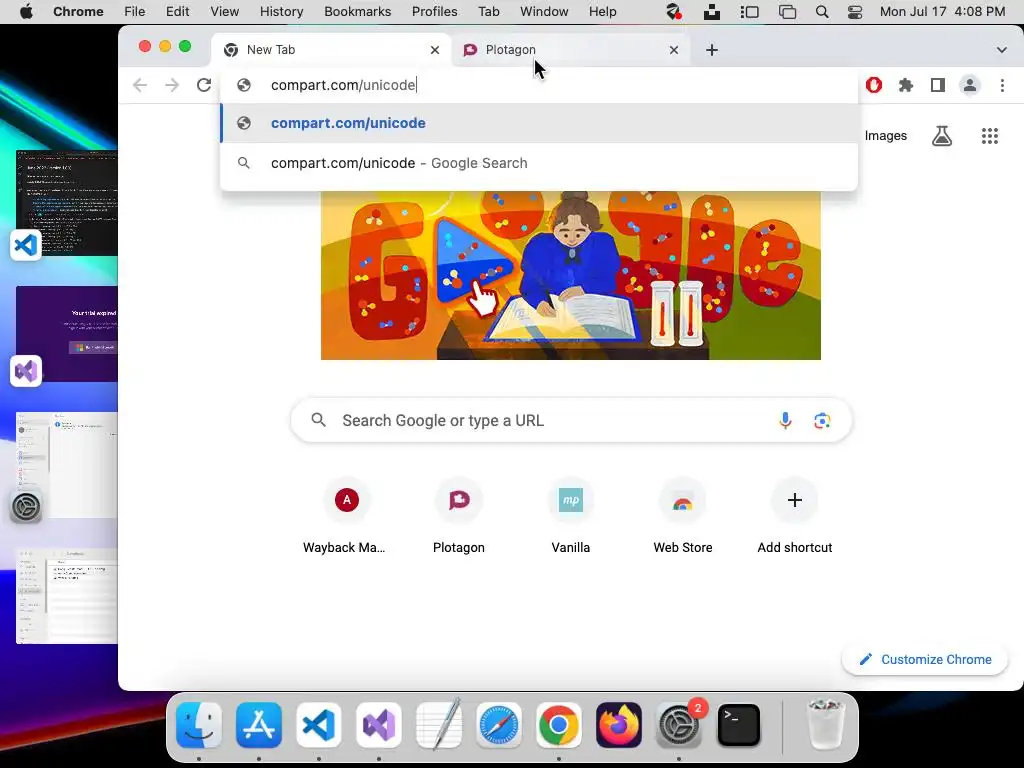Open the Chrome three-dot menu
Image resolution: width=1024 pixels, height=768 pixels.
point(1002,85)
